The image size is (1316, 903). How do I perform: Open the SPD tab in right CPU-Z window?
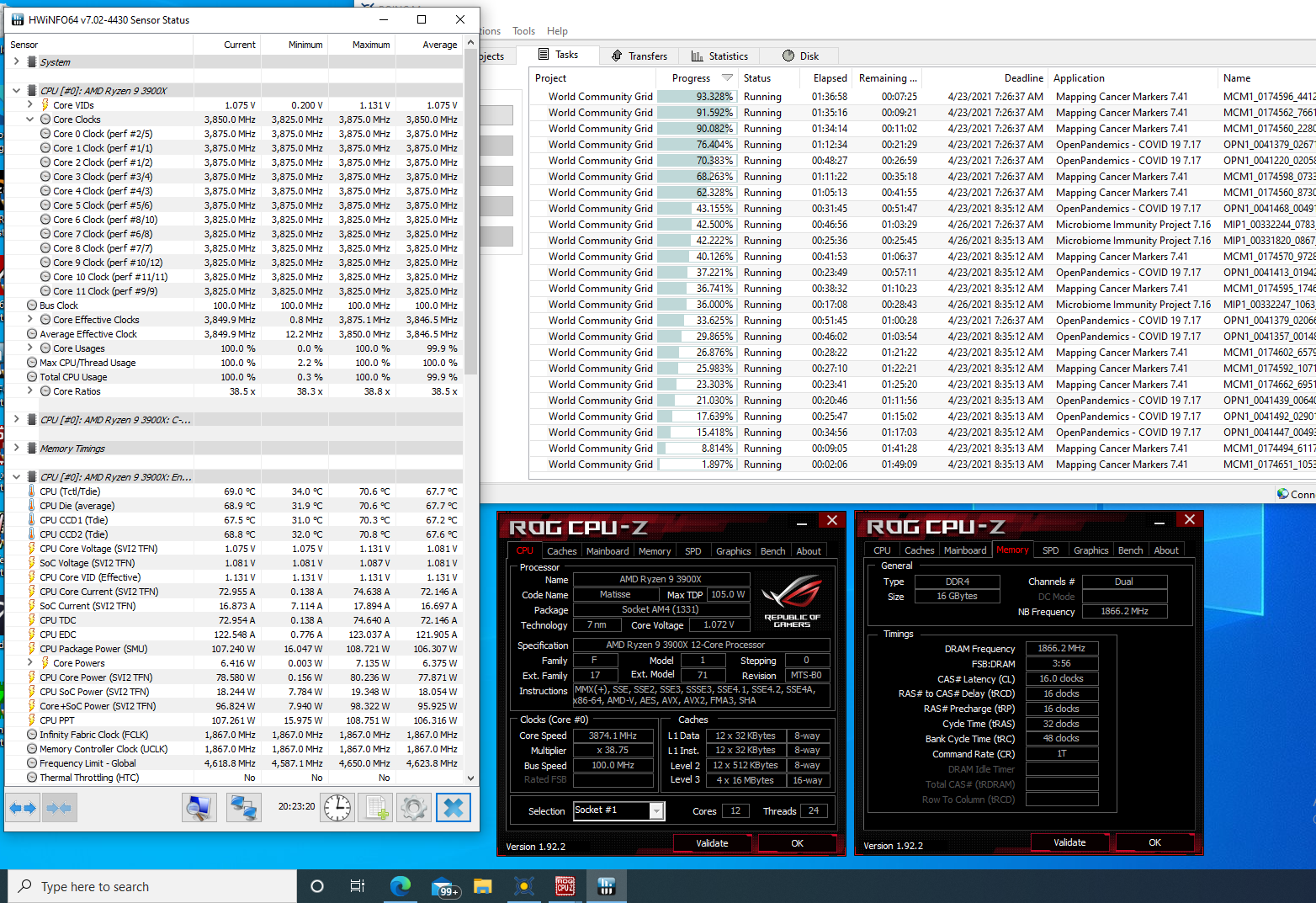[1051, 550]
